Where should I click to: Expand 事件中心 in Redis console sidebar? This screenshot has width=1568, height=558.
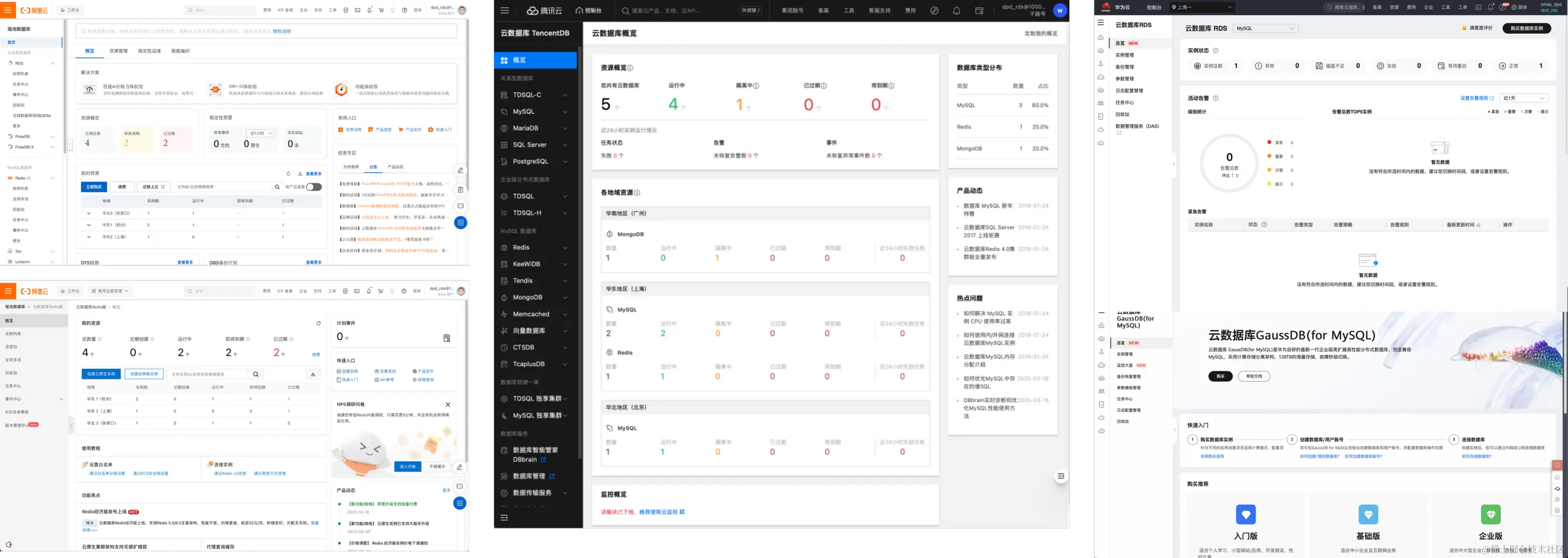(61, 399)
